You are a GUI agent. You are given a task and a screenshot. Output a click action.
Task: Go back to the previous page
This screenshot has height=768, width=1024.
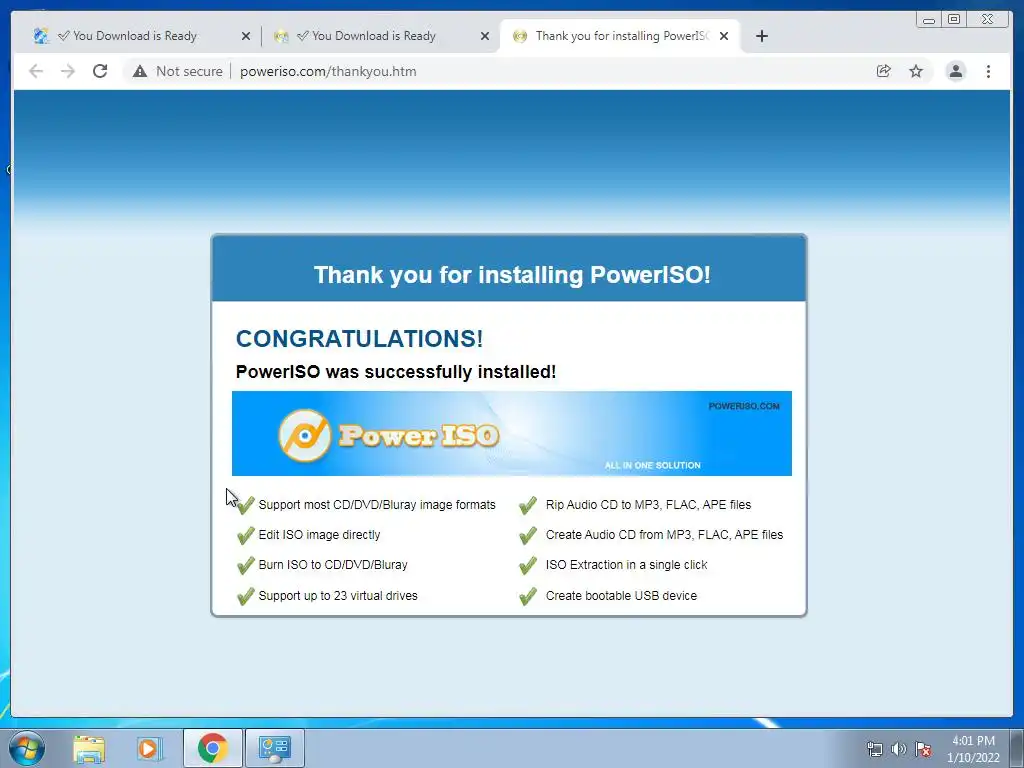tap(36, 71)
